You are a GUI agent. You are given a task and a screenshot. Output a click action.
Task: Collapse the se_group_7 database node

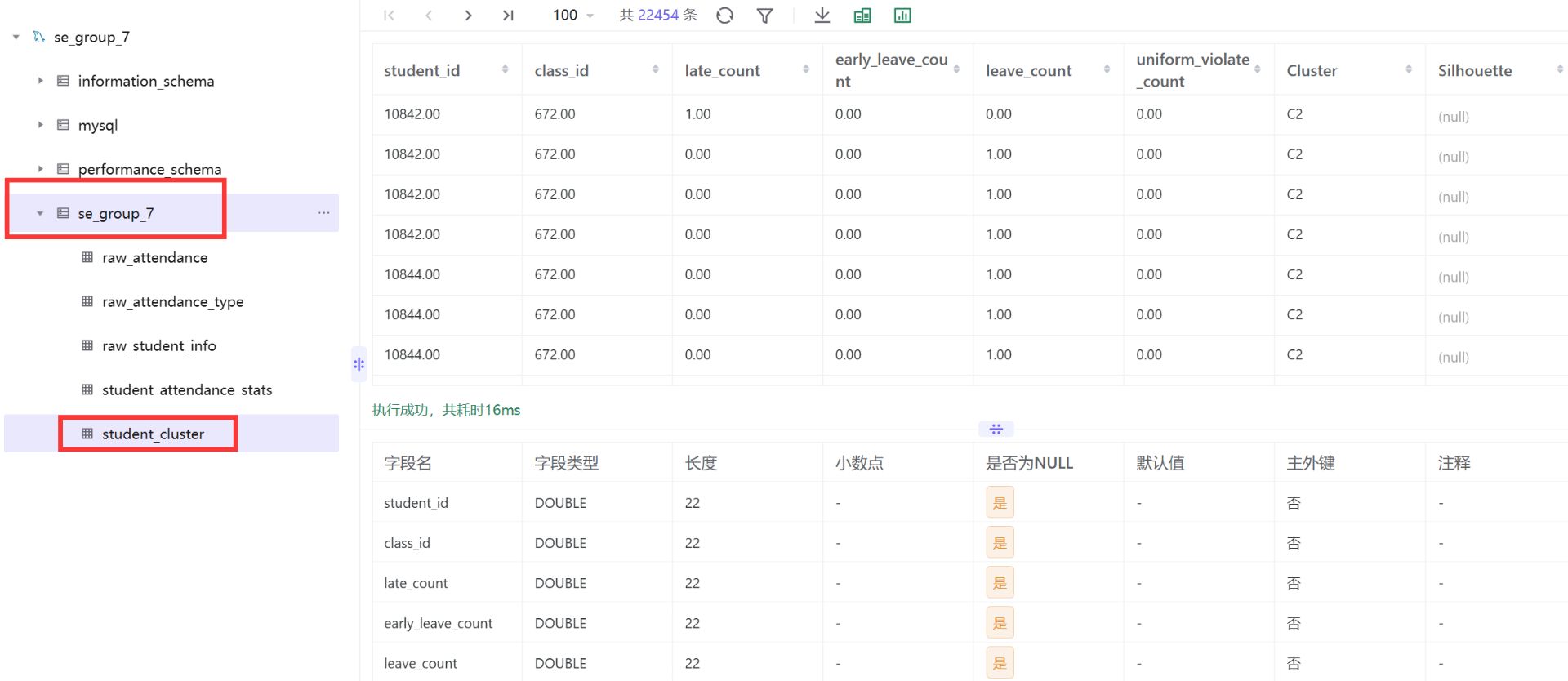pos(40,213)
